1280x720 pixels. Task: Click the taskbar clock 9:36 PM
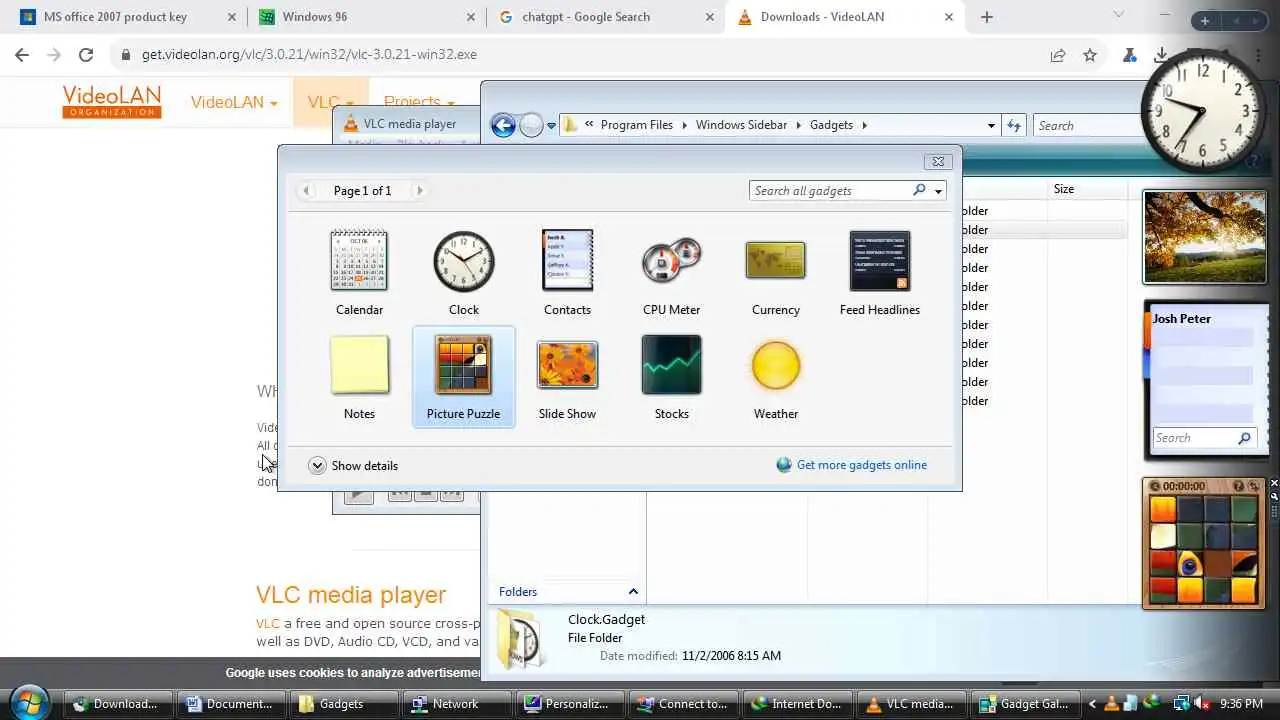tap(1241, 704)
